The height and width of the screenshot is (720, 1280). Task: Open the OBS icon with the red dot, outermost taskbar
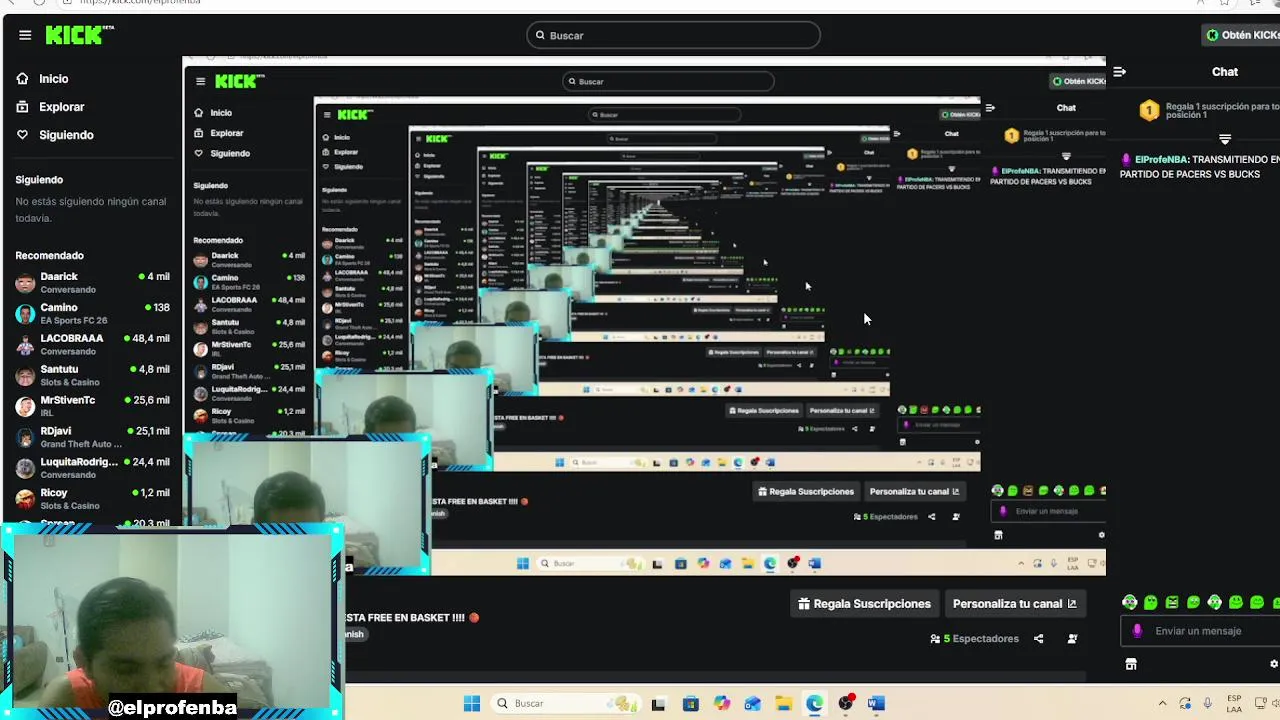(x=846, y=703)
